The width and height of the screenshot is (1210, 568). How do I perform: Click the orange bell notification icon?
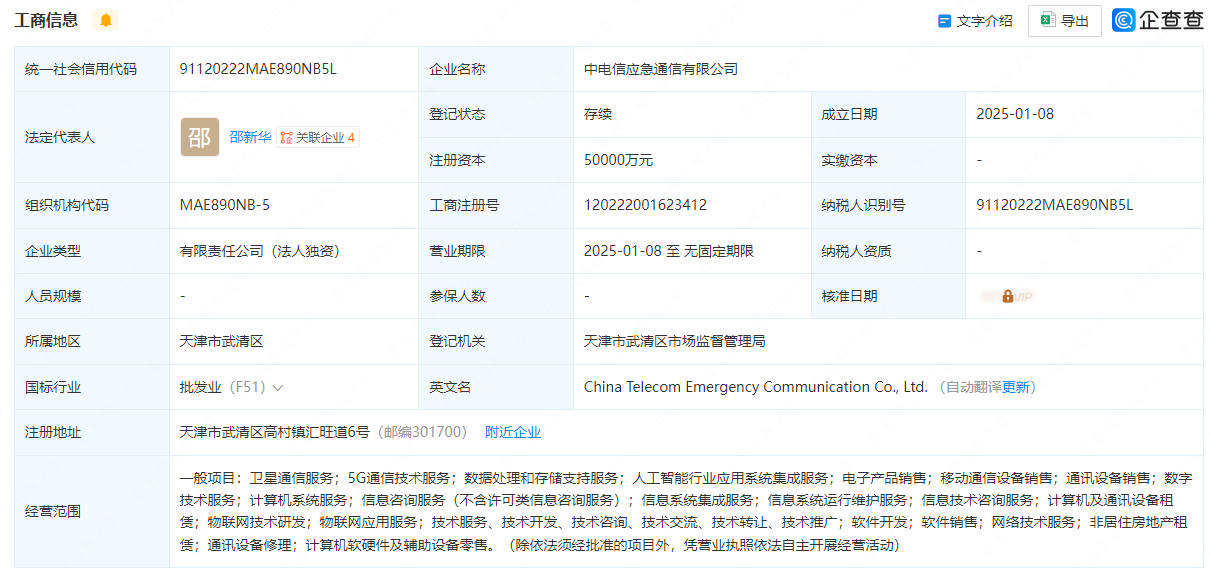coord(105,20)
